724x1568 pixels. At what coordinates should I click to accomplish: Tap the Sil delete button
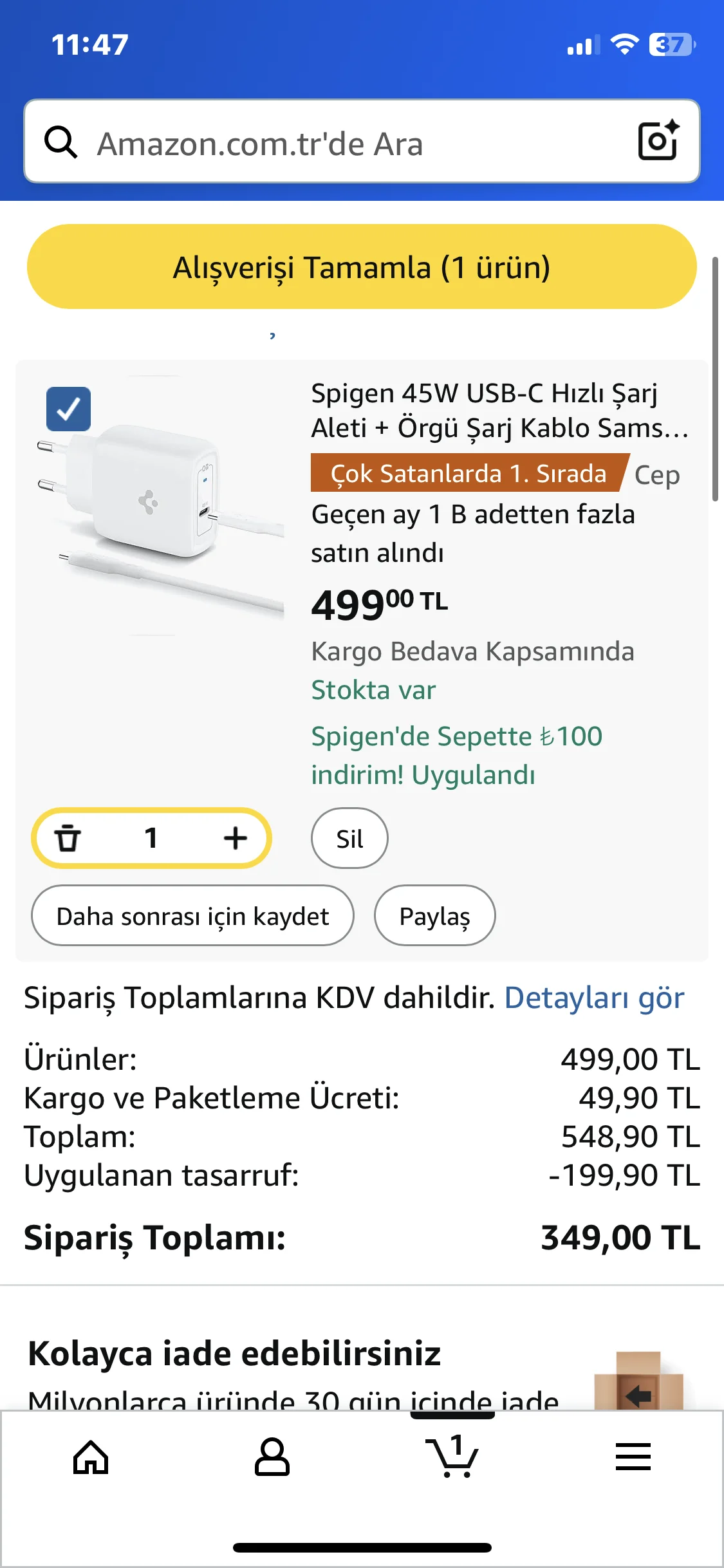(349, 838)
